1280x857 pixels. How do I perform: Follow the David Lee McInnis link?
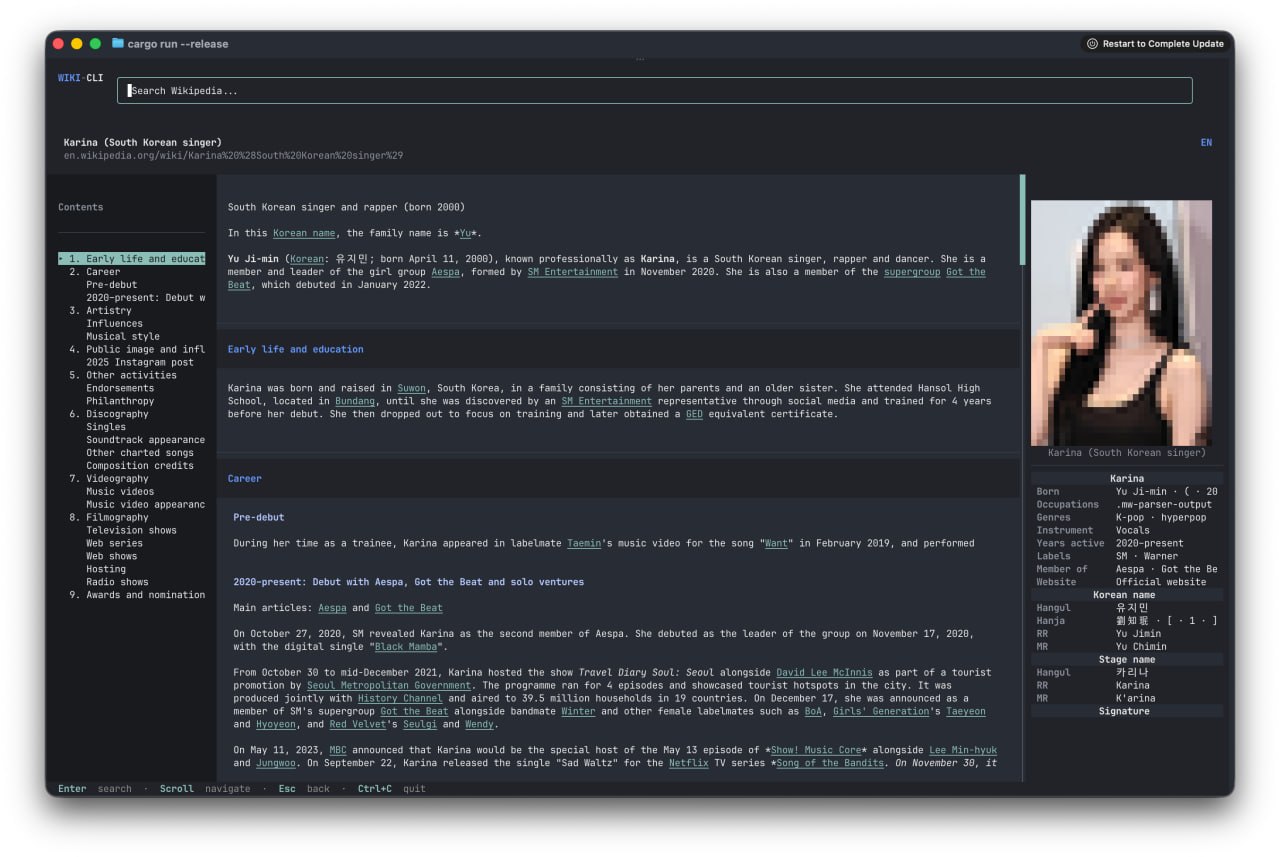pos(824,673)
